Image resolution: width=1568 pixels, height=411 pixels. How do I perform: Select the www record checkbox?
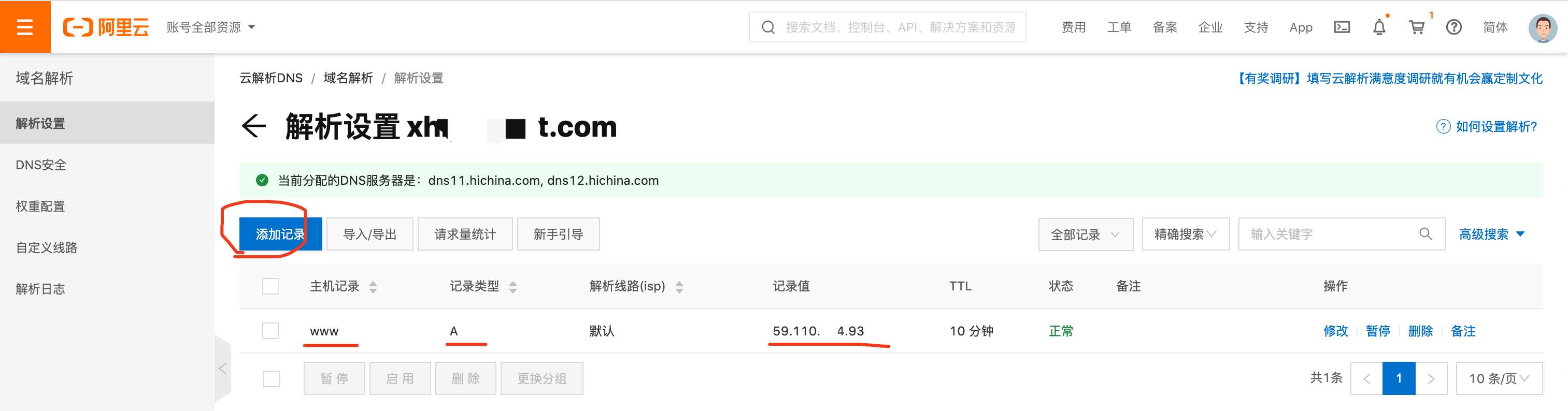pyautogui.click(x=270, y=331)
